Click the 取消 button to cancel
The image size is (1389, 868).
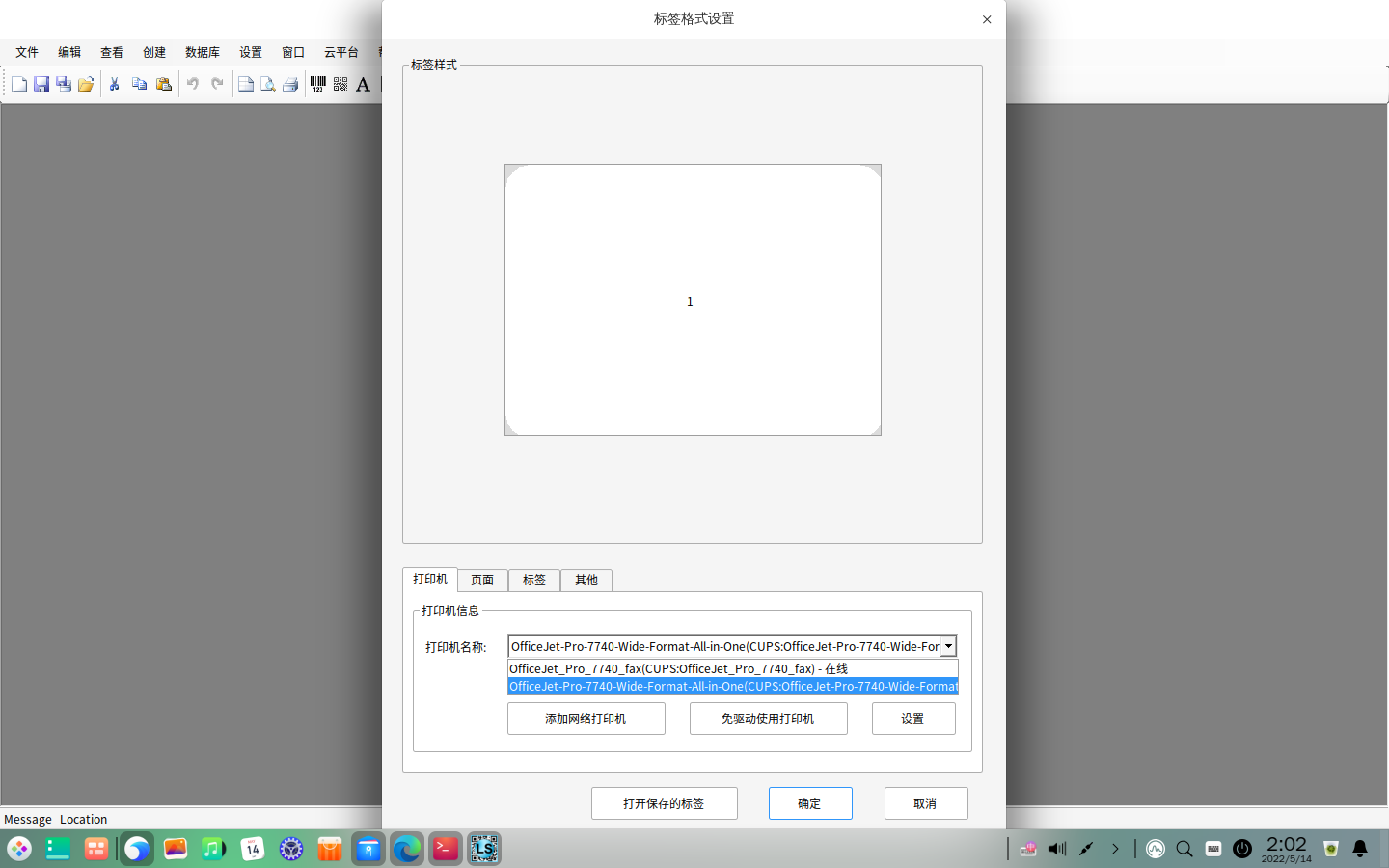point(925,802)
